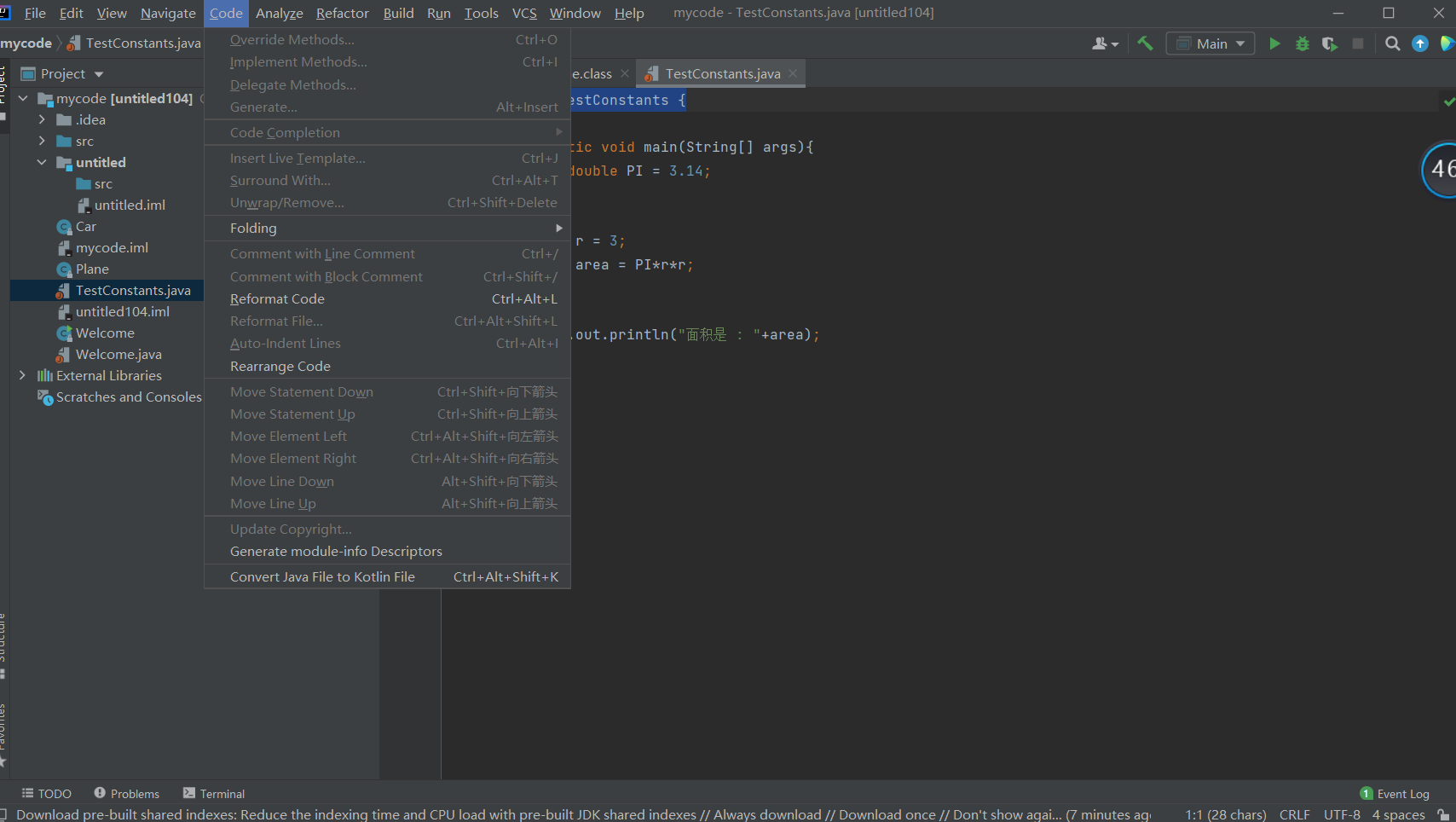This screenshot has width=1456, height=822.
Task: Click the CRLF line separator indicator
Action: tap(1294, 814)
